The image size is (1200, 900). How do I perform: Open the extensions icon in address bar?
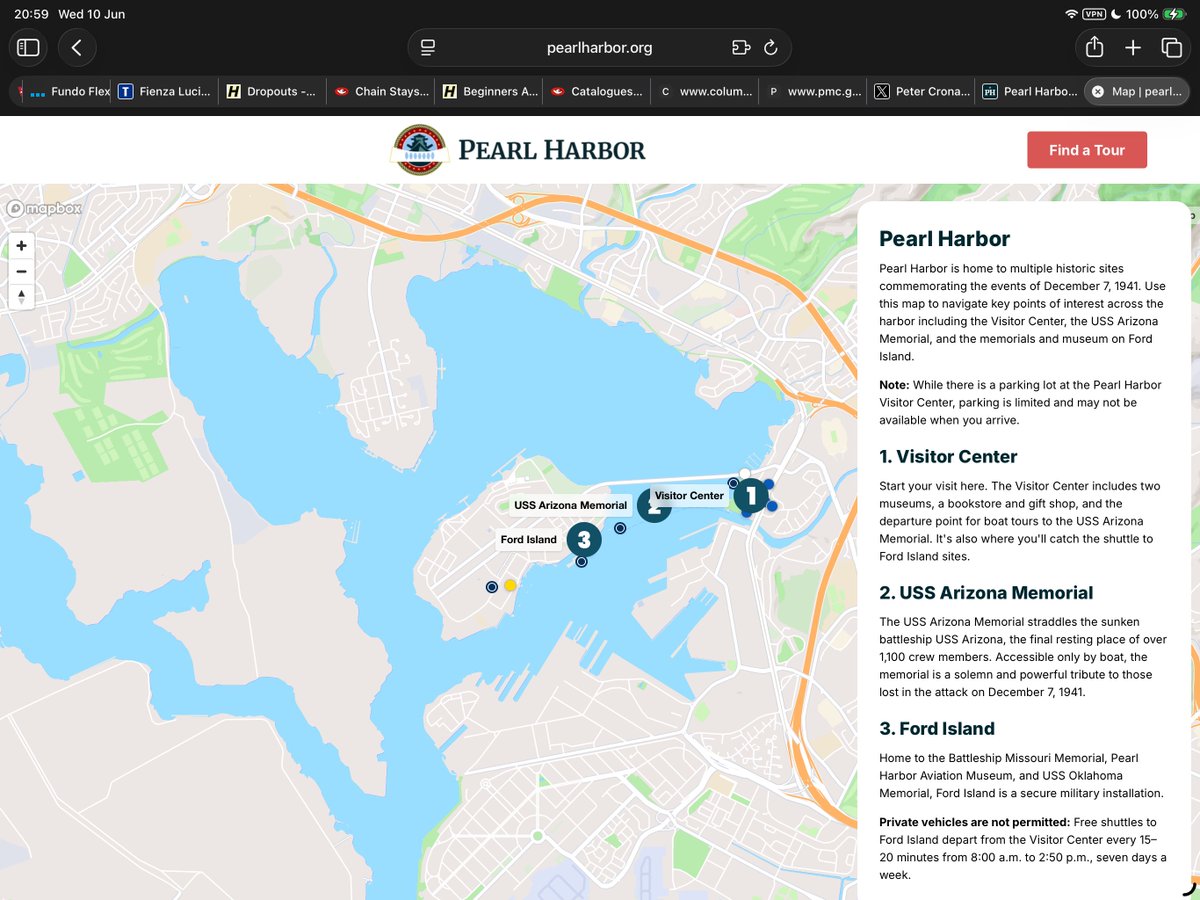point(740,47)
